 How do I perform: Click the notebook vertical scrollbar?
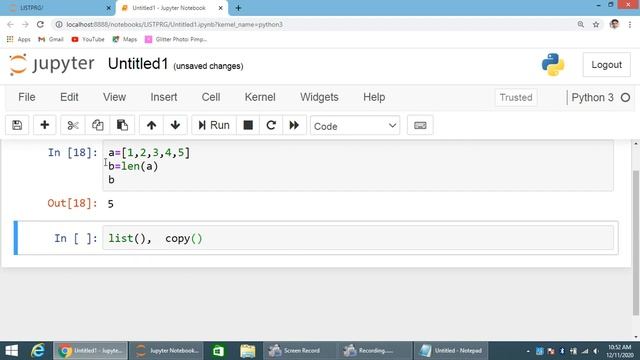636,243
